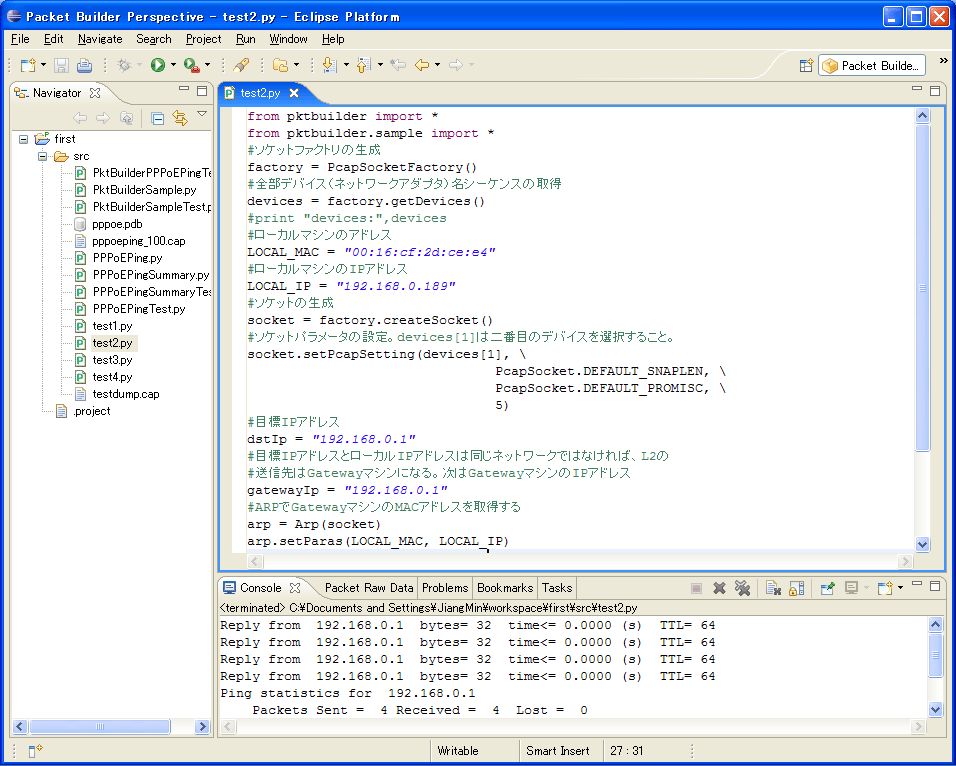
Task: Click the editor horizontal scroll left arrow
Action: coord(255,561)
